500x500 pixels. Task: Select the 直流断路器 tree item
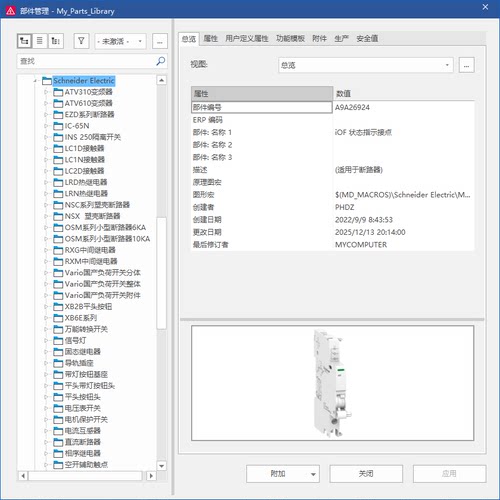pos(82,442)
